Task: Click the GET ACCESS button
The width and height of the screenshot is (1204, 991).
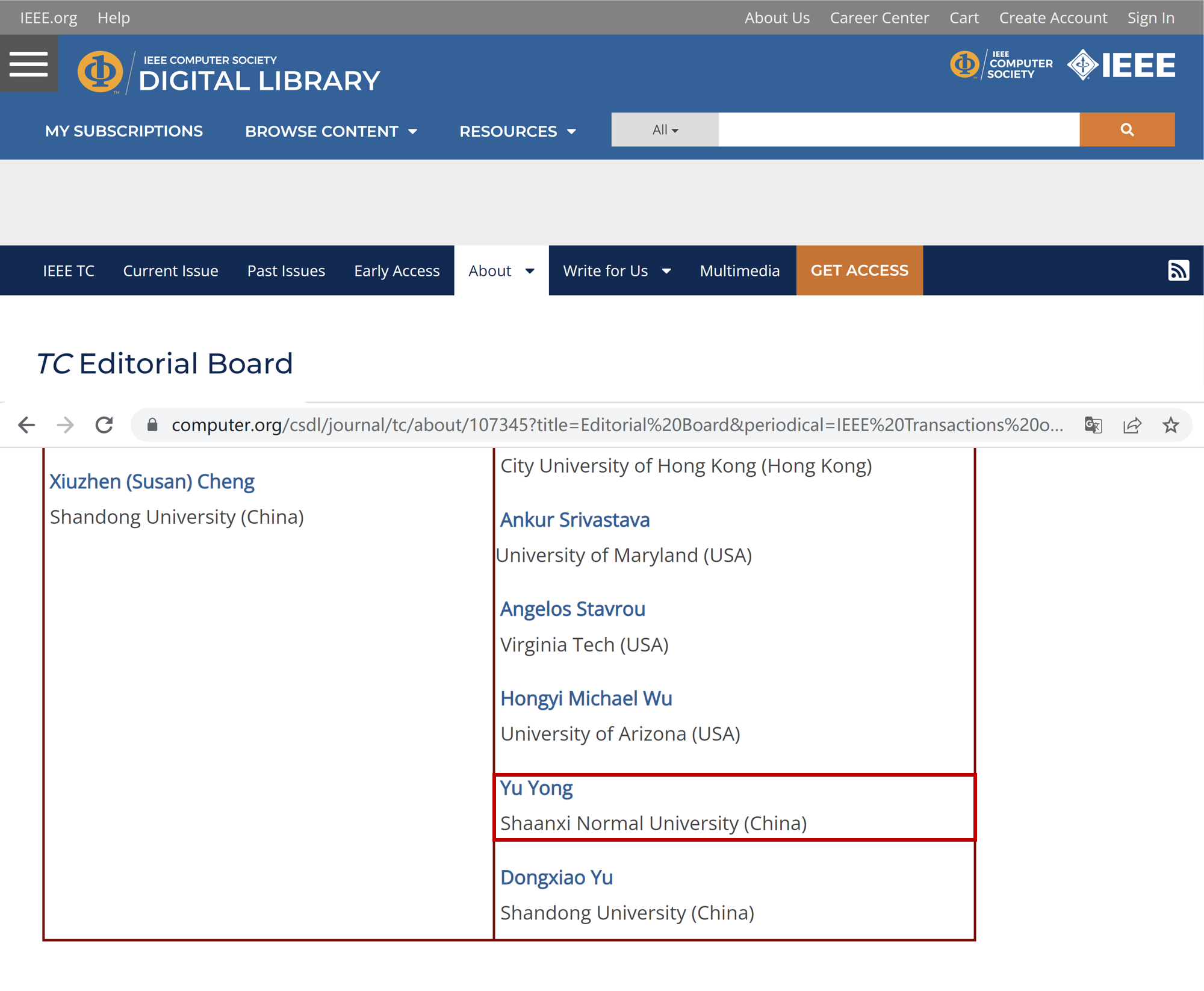Action: pyautogui.click(x=859, y=270)
